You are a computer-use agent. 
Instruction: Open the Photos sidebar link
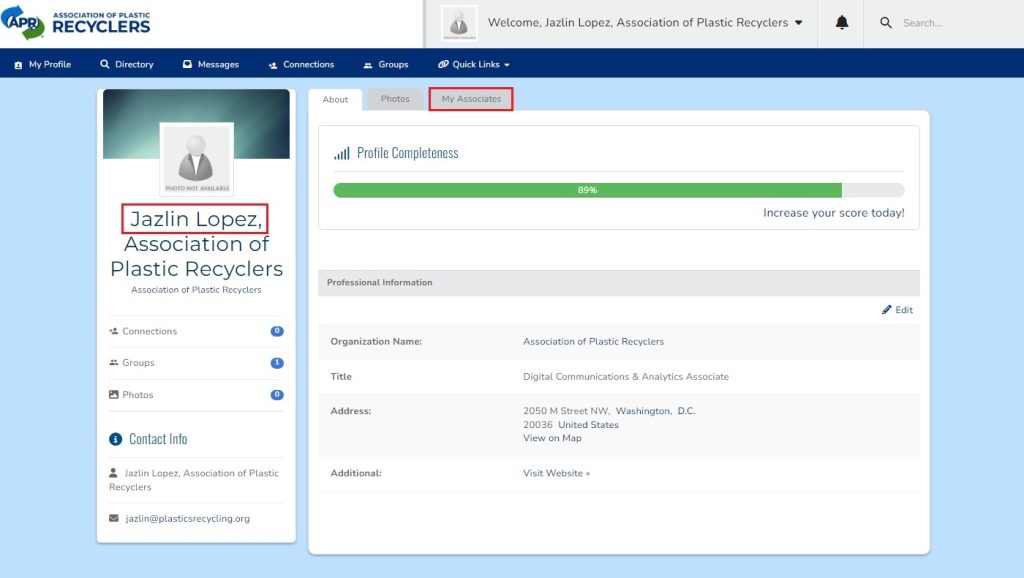pyautogui.click(x=138, y=394)
